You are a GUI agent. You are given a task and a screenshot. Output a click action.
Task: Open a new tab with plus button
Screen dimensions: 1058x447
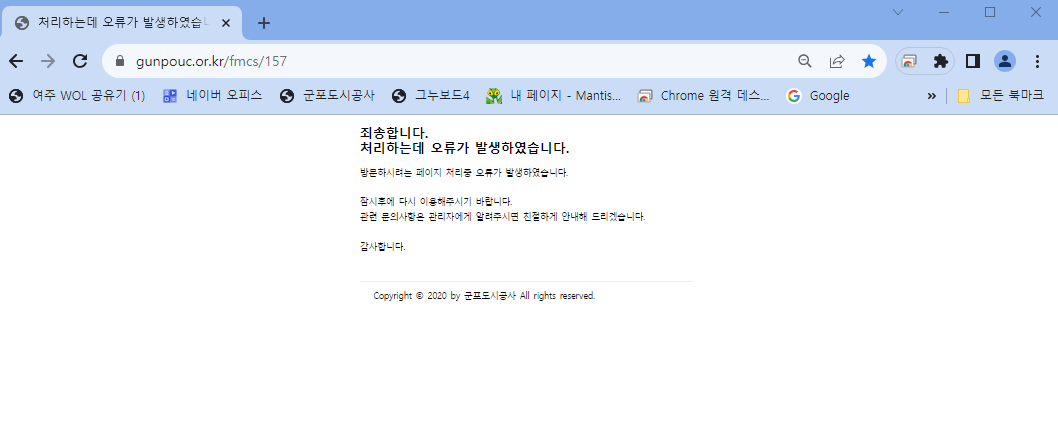pos(264,23)
